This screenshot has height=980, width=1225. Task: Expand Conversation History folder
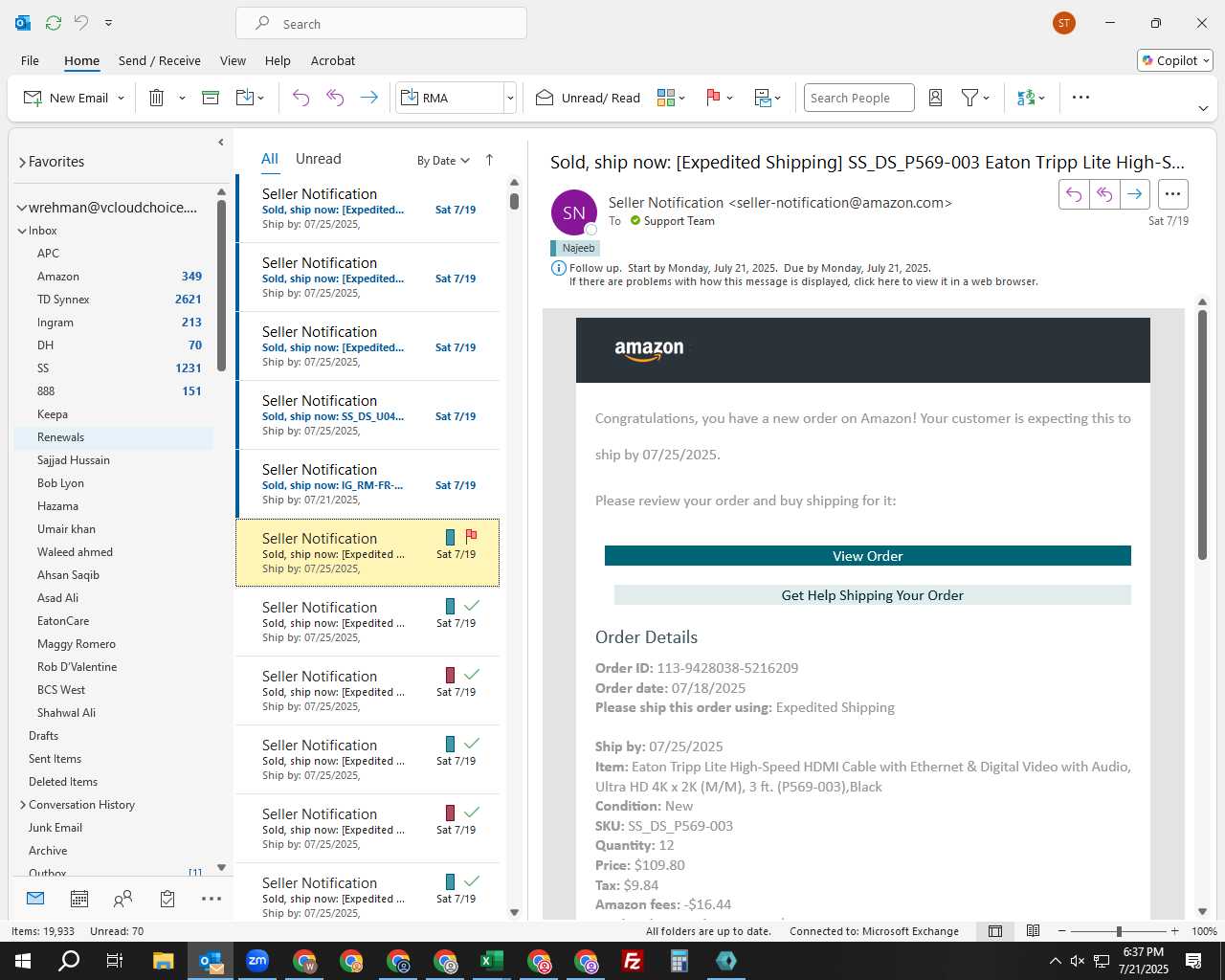tap(23, 805)
